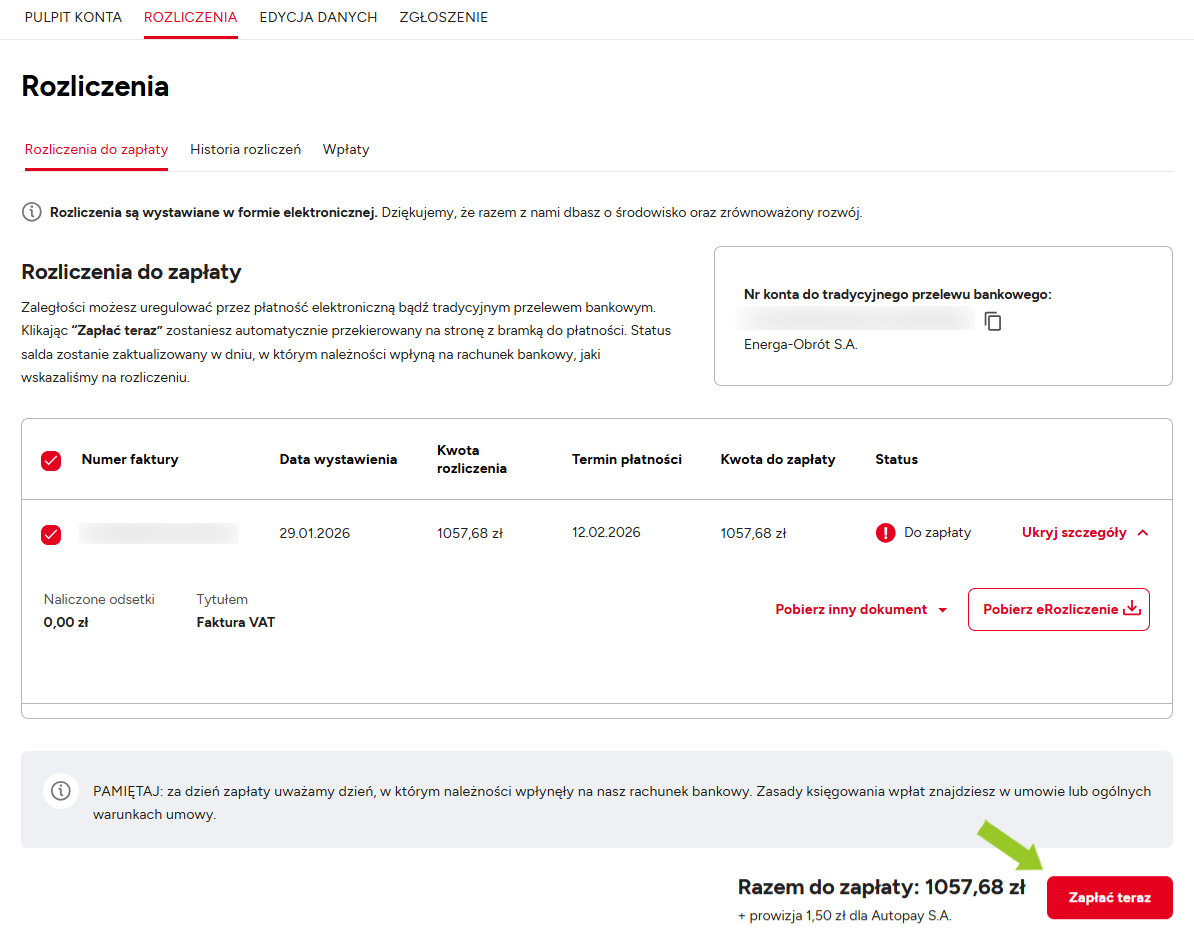The image size is (1194, 940).
Task: Collapse details with Ukryj szczegóły
Action: tap(1074, 533)
